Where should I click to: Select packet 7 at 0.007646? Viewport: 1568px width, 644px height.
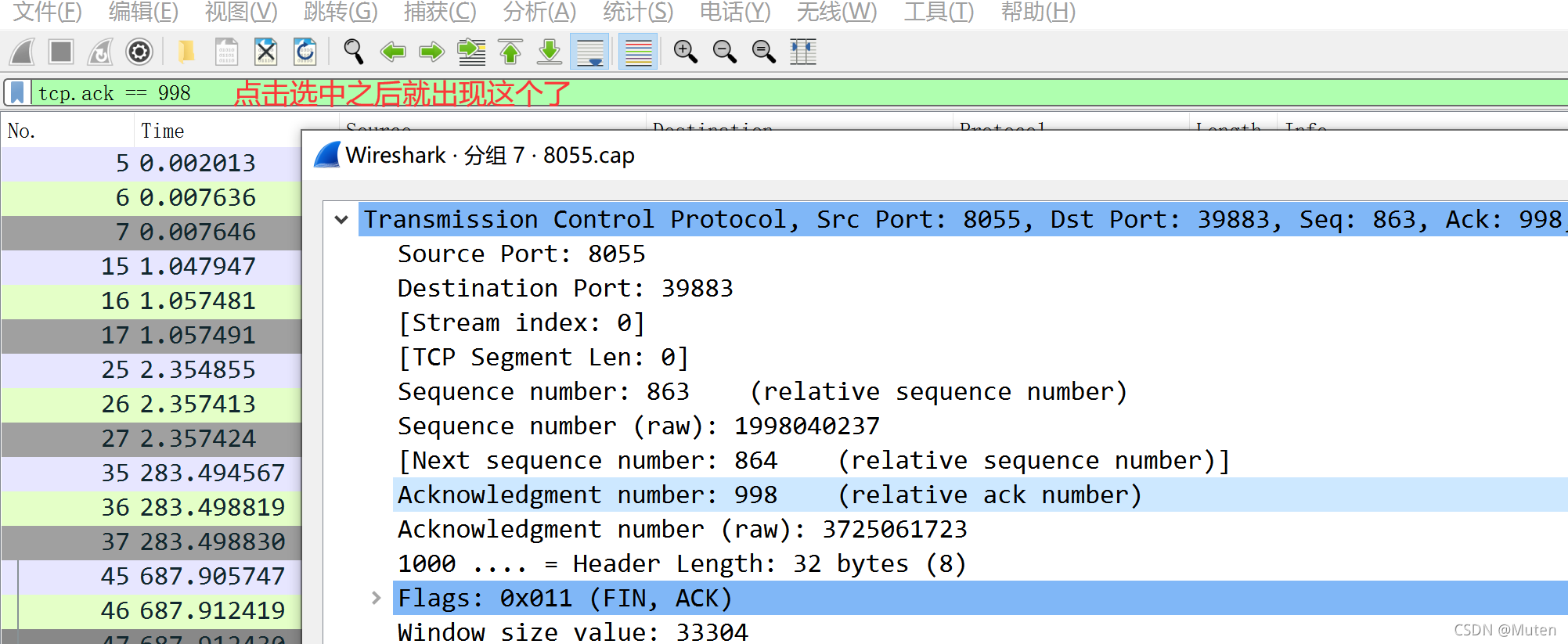(151, 232)
